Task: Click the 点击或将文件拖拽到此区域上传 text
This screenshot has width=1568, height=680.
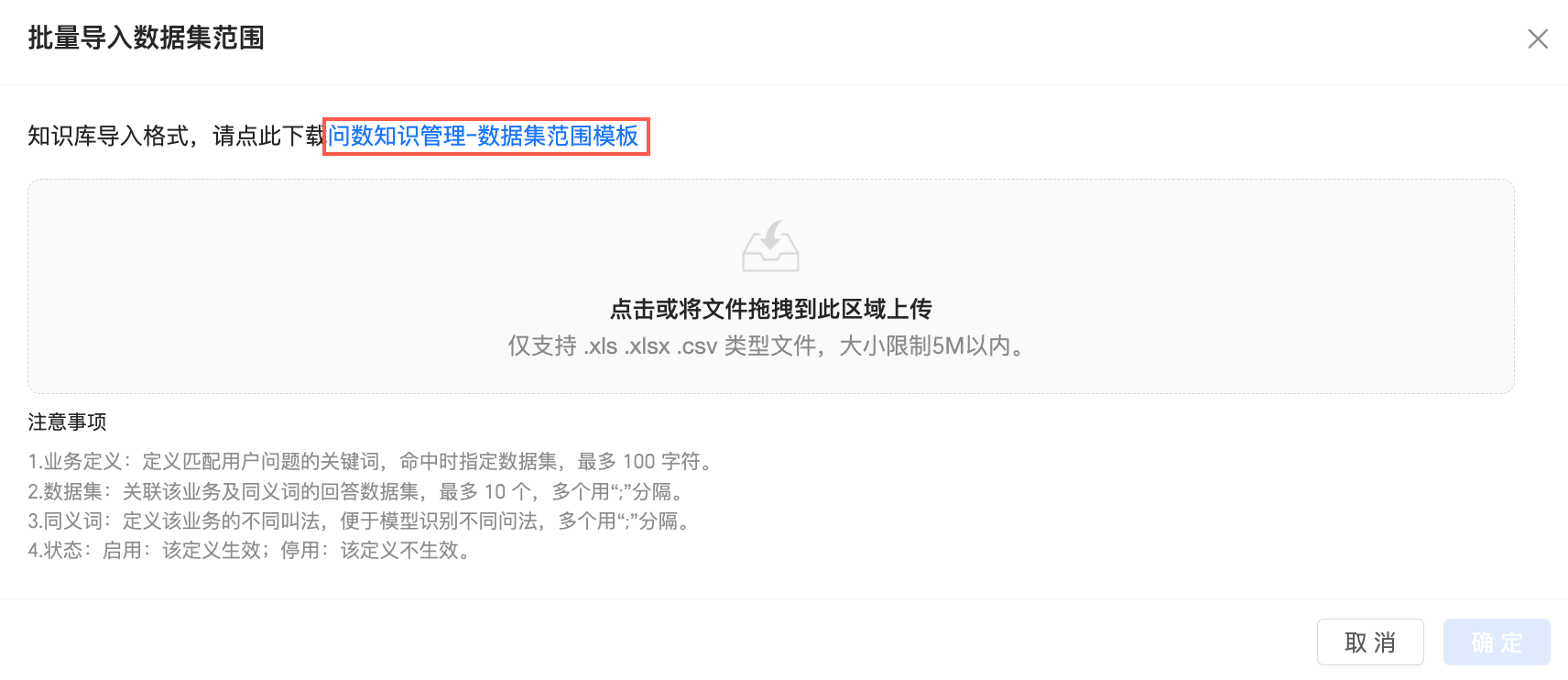Action: coord(770,309)
